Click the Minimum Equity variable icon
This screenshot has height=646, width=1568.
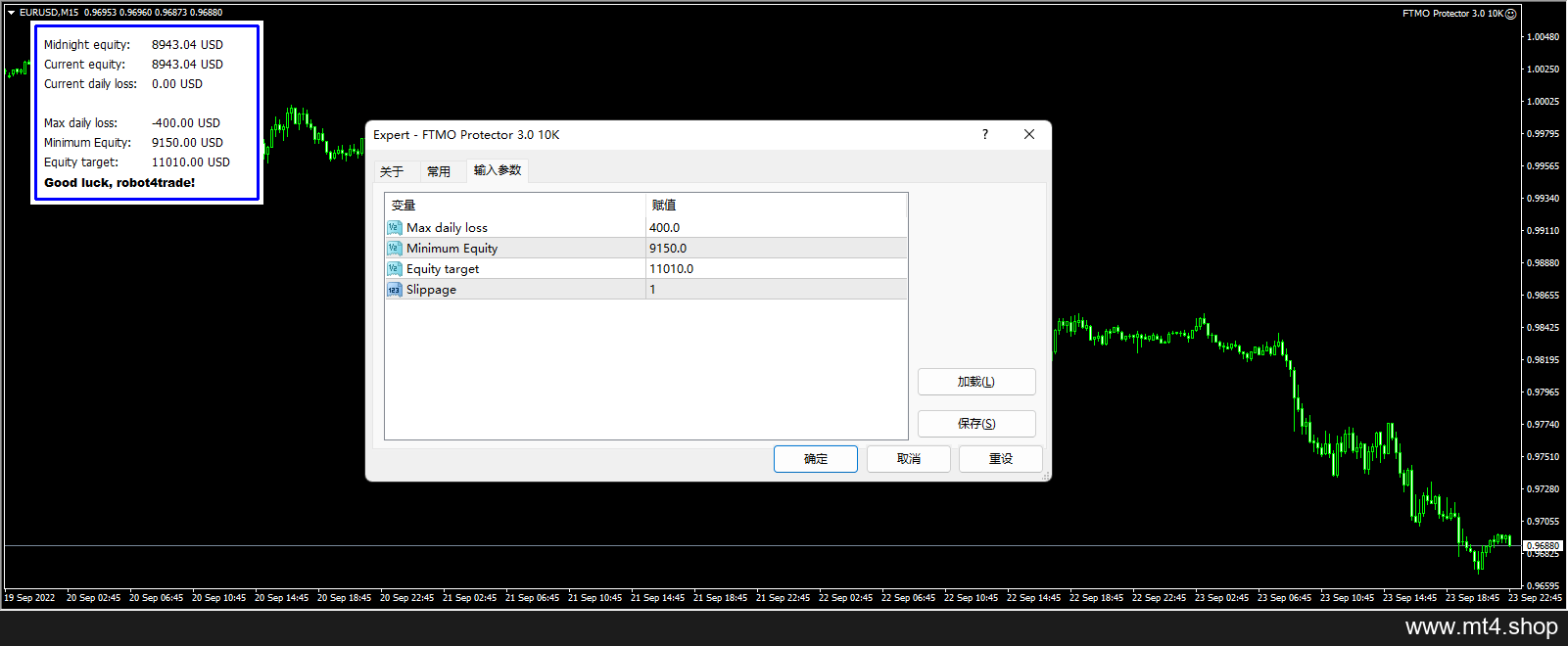394,249
